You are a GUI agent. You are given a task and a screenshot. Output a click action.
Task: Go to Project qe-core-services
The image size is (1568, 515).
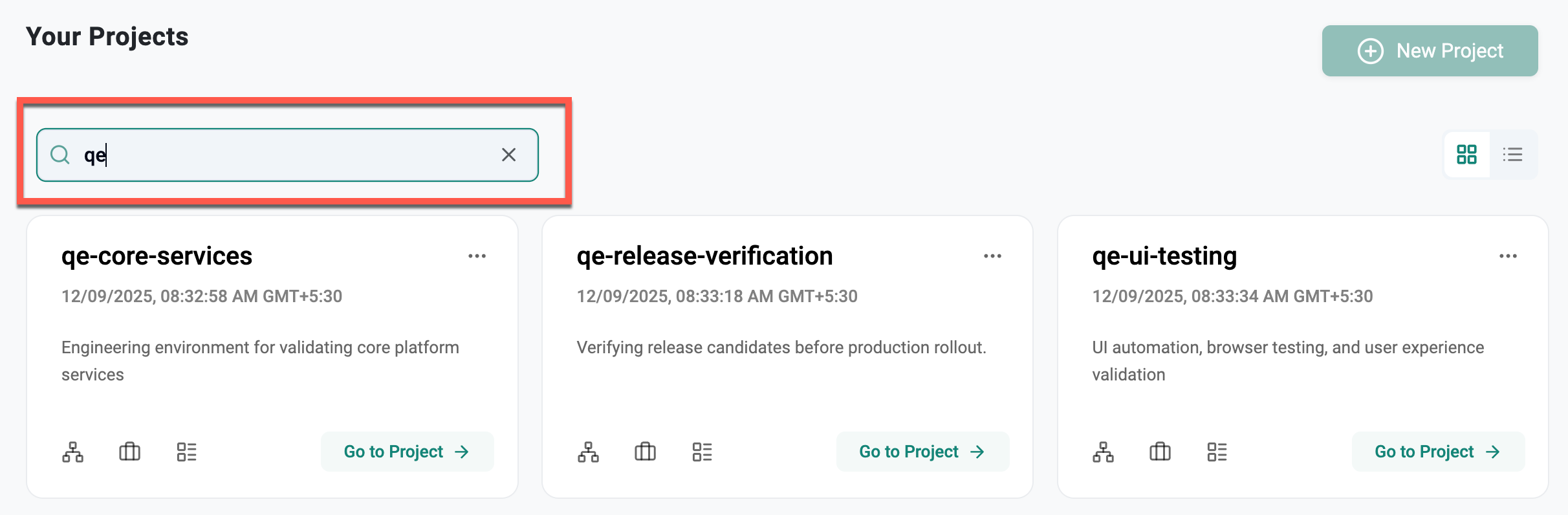click(x=407, y=452)
